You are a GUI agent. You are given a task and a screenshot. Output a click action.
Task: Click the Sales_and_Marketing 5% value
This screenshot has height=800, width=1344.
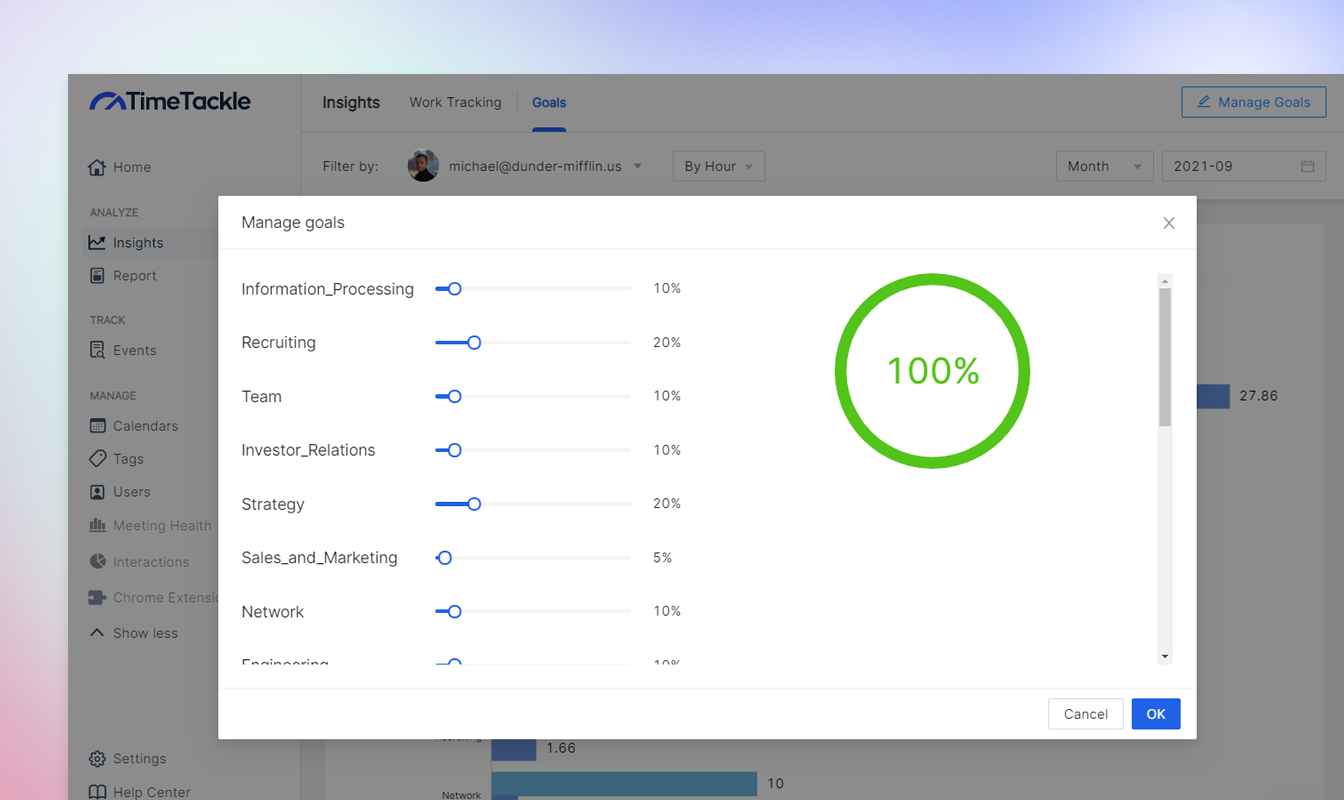pos(662,558)
